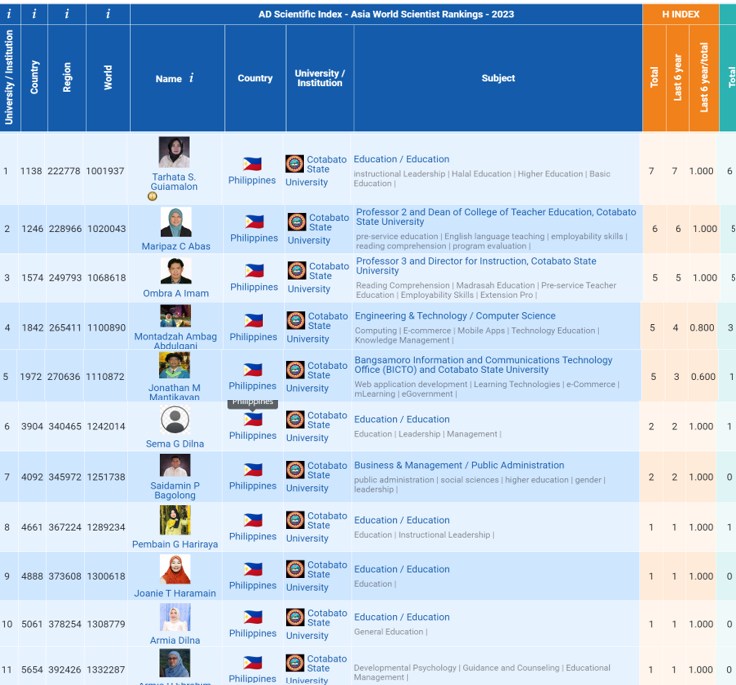736x685 pixels.
Task: Click Business & Management / Public Administration link
Action: [459, 465]
